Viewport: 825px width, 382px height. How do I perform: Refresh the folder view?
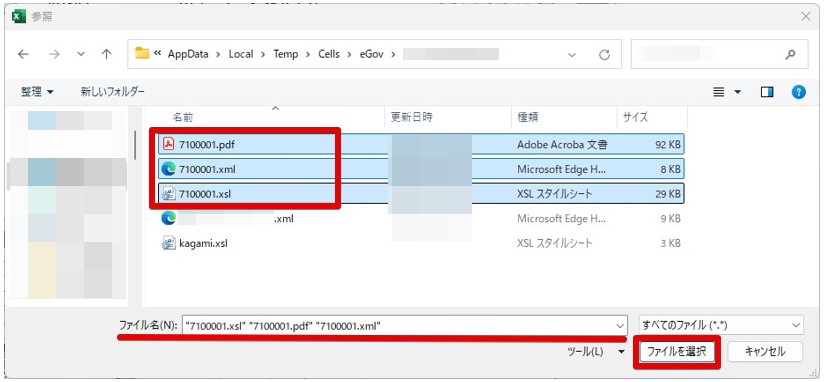tap(605, 54)
